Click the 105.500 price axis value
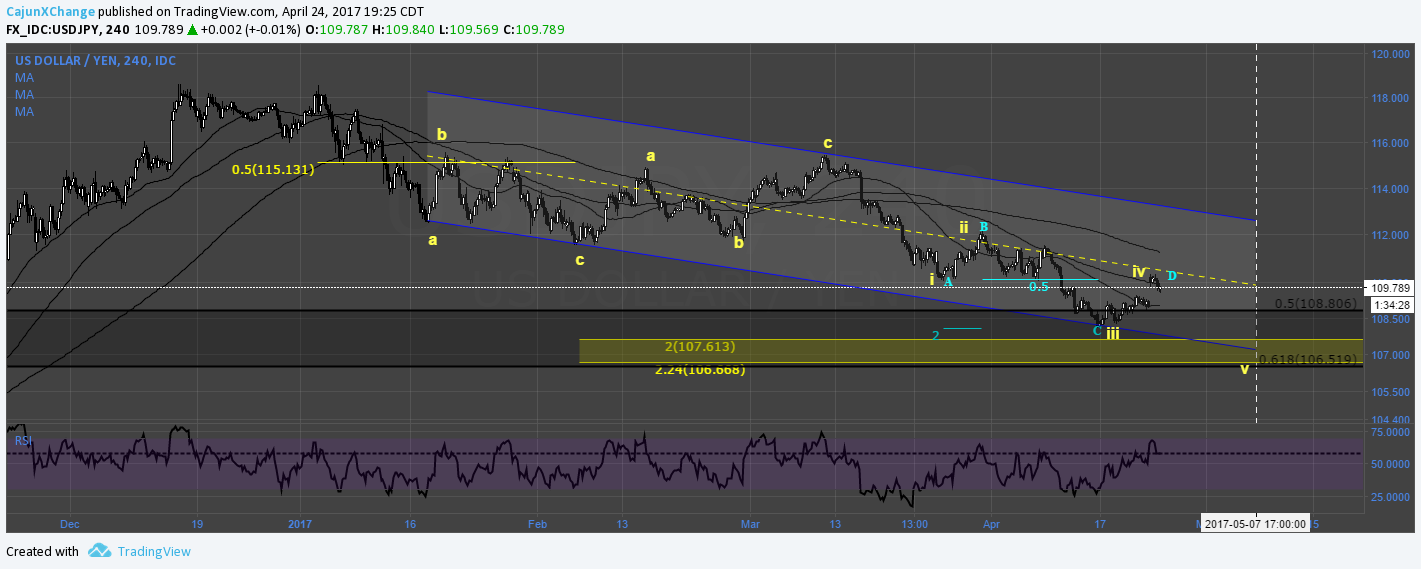Screen dimensions: 1421x569 (x=1390, y=391)
